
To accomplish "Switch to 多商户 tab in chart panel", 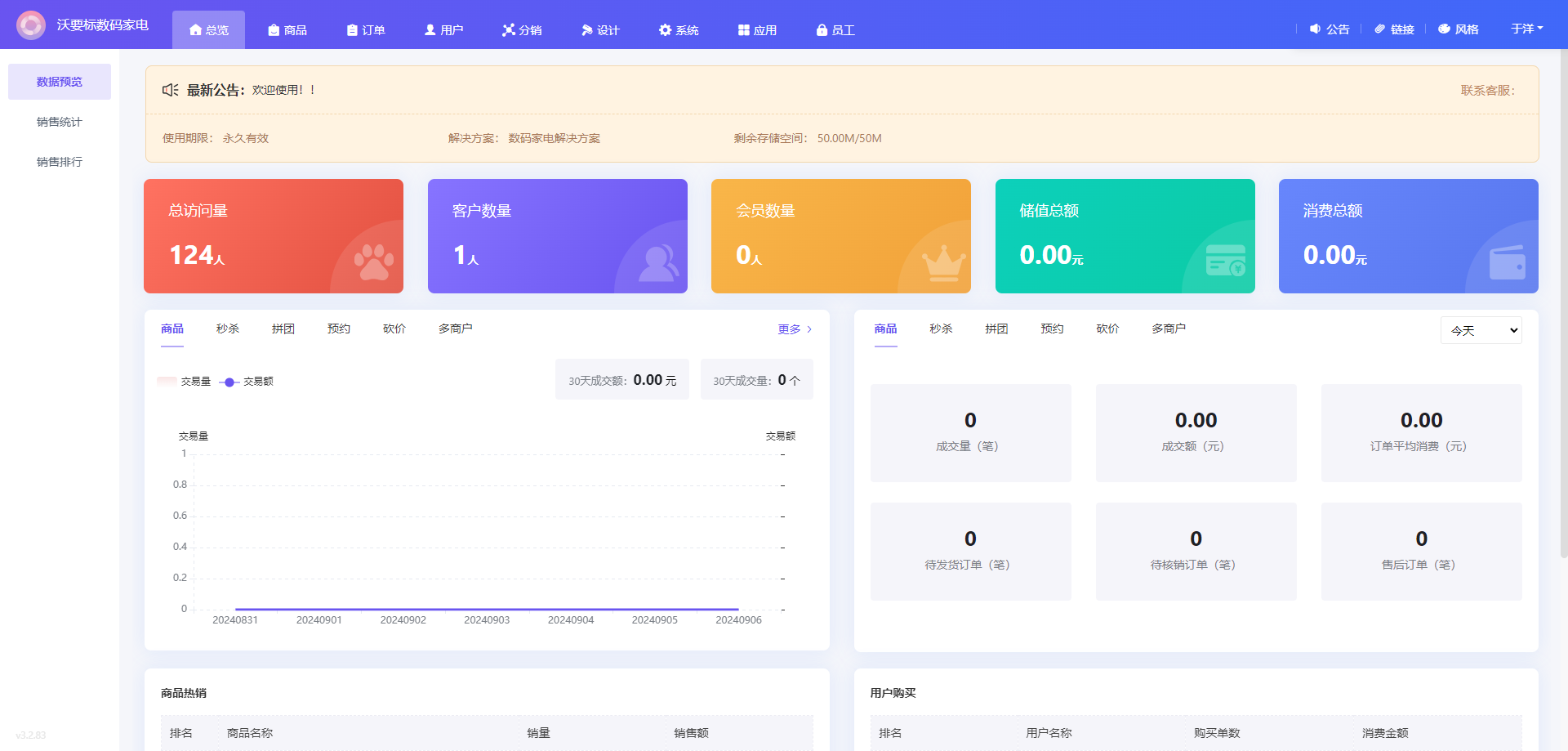I will tap(456, 329).
